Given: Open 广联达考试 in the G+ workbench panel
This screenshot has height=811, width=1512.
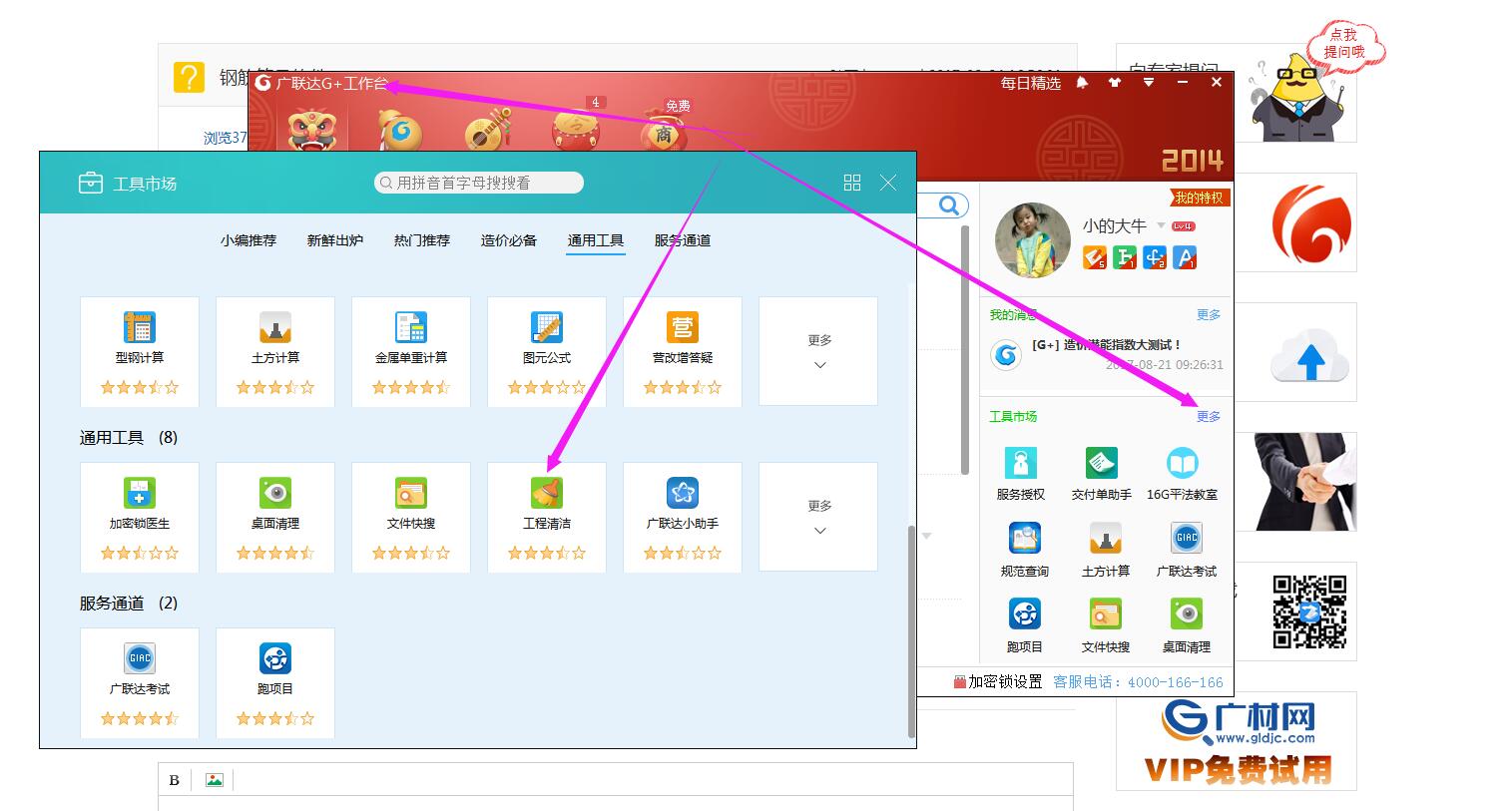Looking at the screenshot, I should 1187,551.
